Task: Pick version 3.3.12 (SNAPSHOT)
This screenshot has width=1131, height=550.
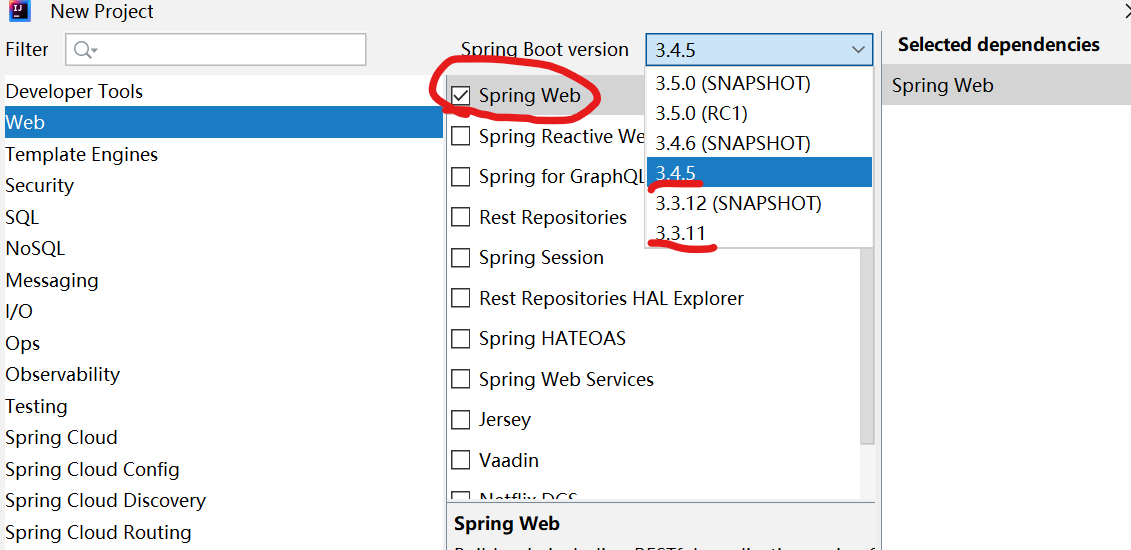Action: click(760, 203)
